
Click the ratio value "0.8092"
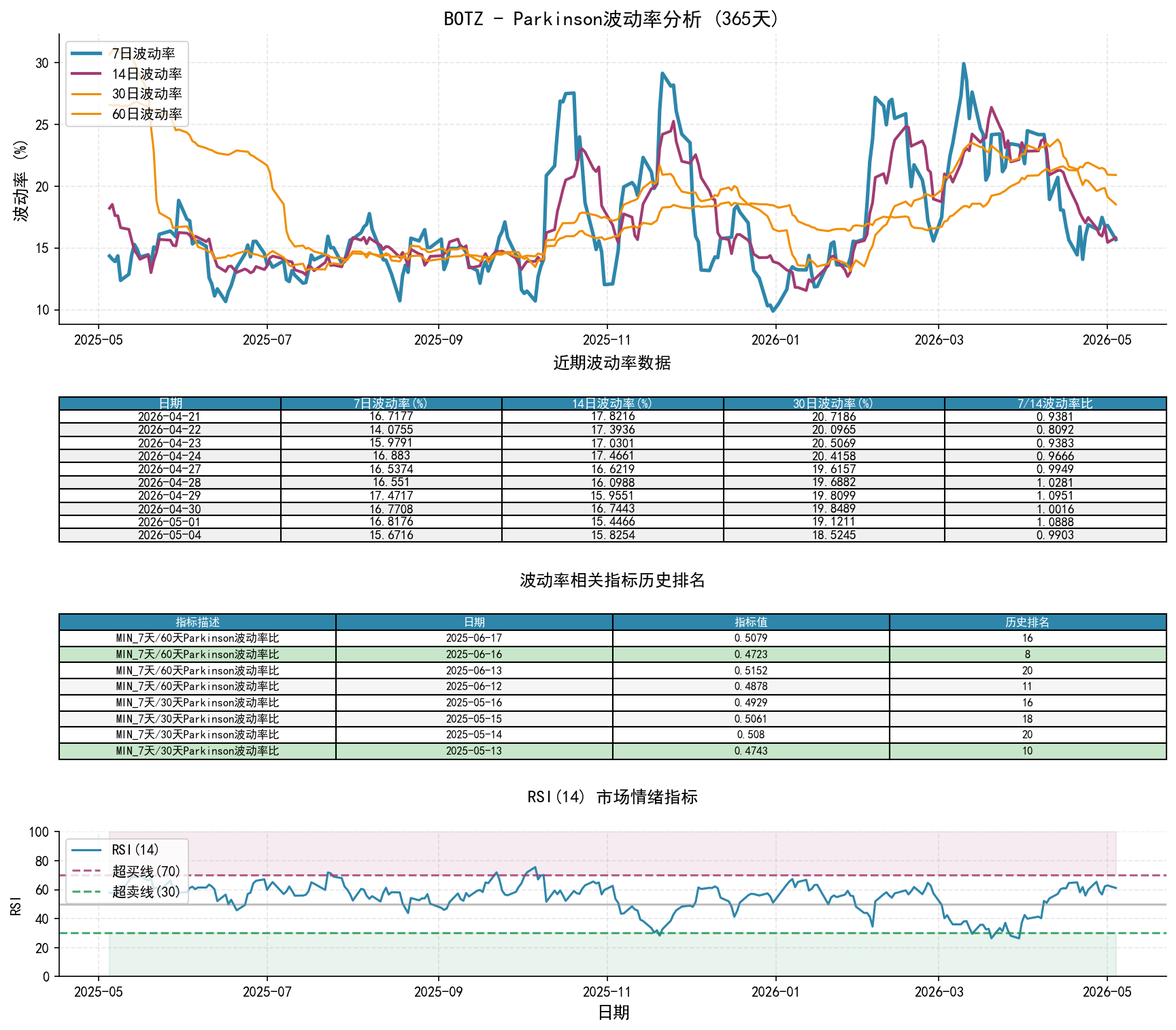(1055, 430)
